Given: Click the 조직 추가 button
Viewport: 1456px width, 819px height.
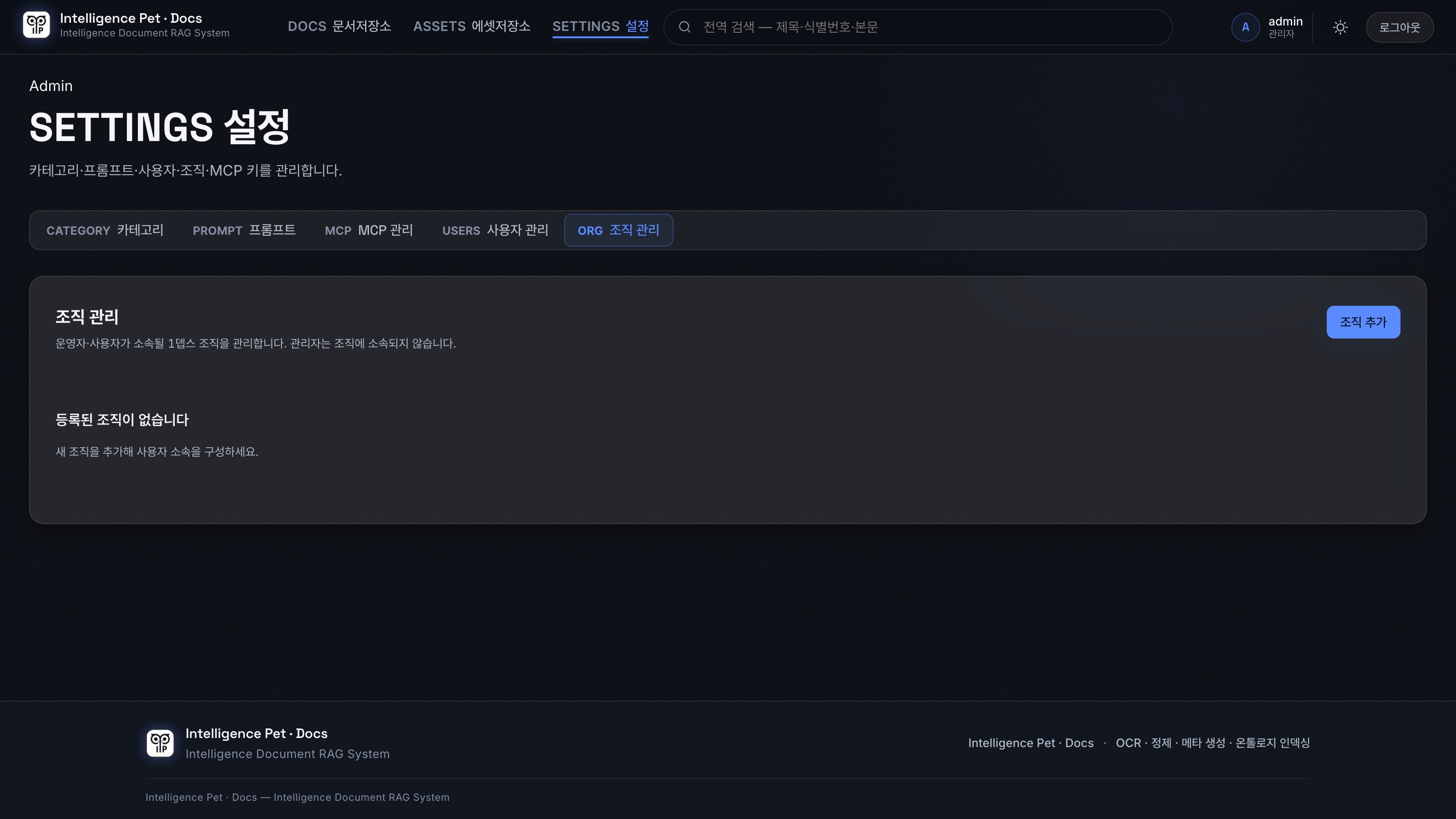Looking at the screenshot, I should coord(1363,322).
